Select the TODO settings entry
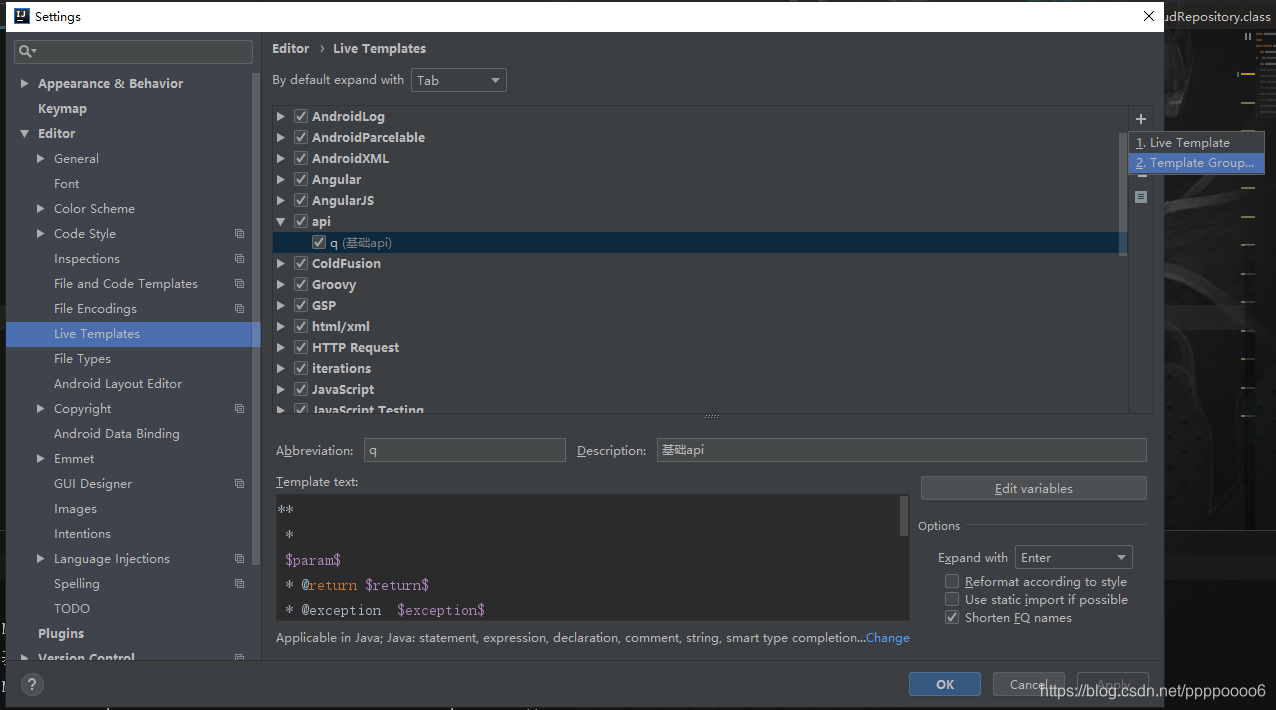 [72, 609]
